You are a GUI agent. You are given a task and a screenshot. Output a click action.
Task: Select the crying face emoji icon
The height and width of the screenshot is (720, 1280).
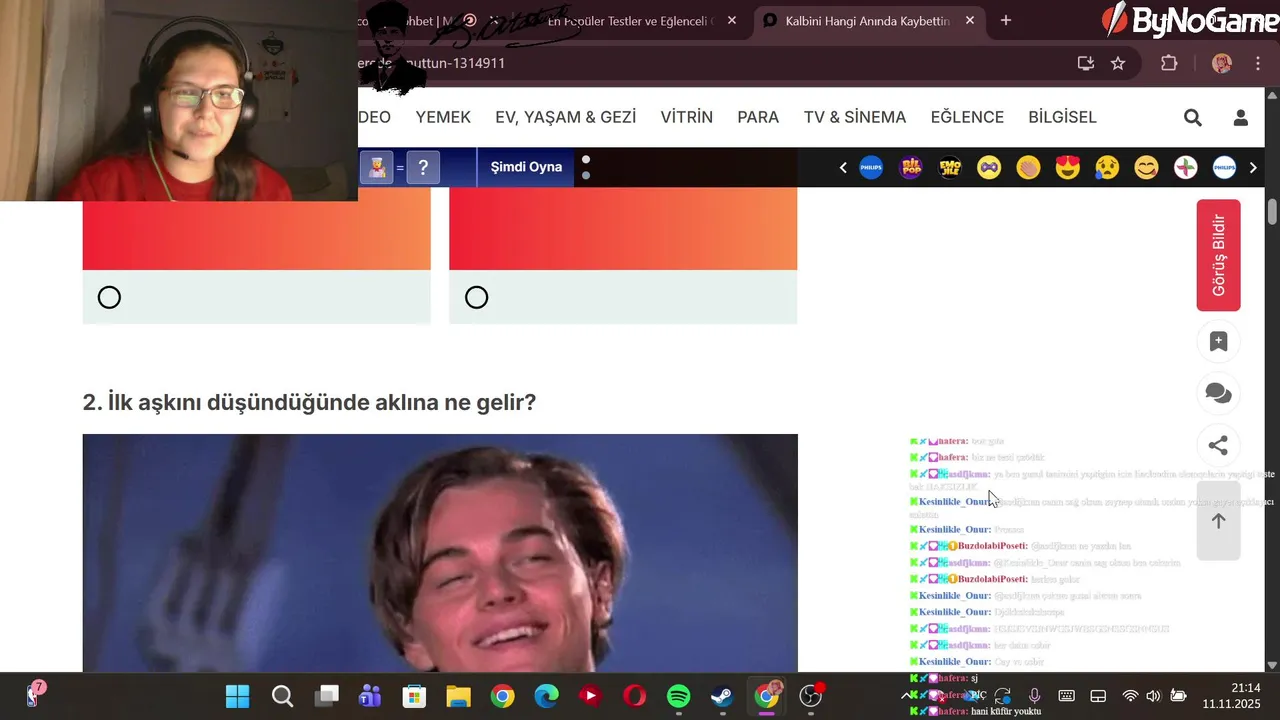[1107, 167]
